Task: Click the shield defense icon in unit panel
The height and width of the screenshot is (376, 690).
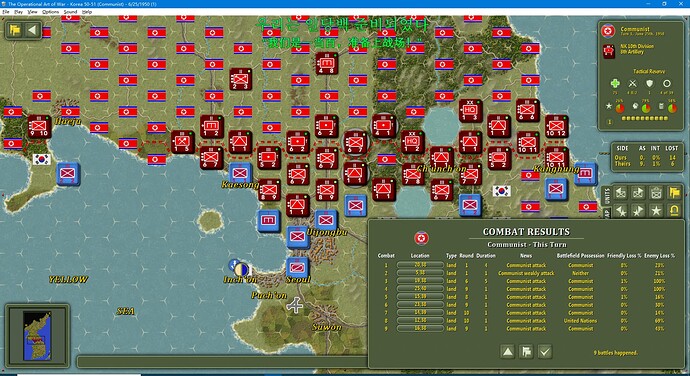Action: coord(650,83)
